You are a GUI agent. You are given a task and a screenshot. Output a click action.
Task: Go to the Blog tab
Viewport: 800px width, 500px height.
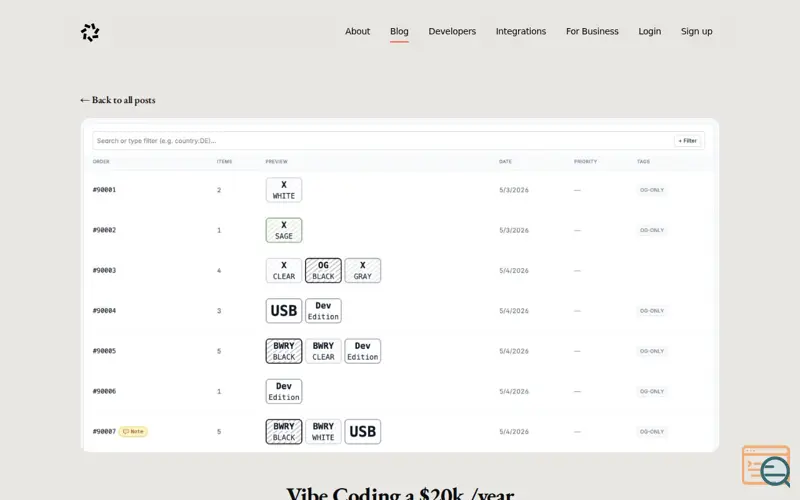pos(399,31)
